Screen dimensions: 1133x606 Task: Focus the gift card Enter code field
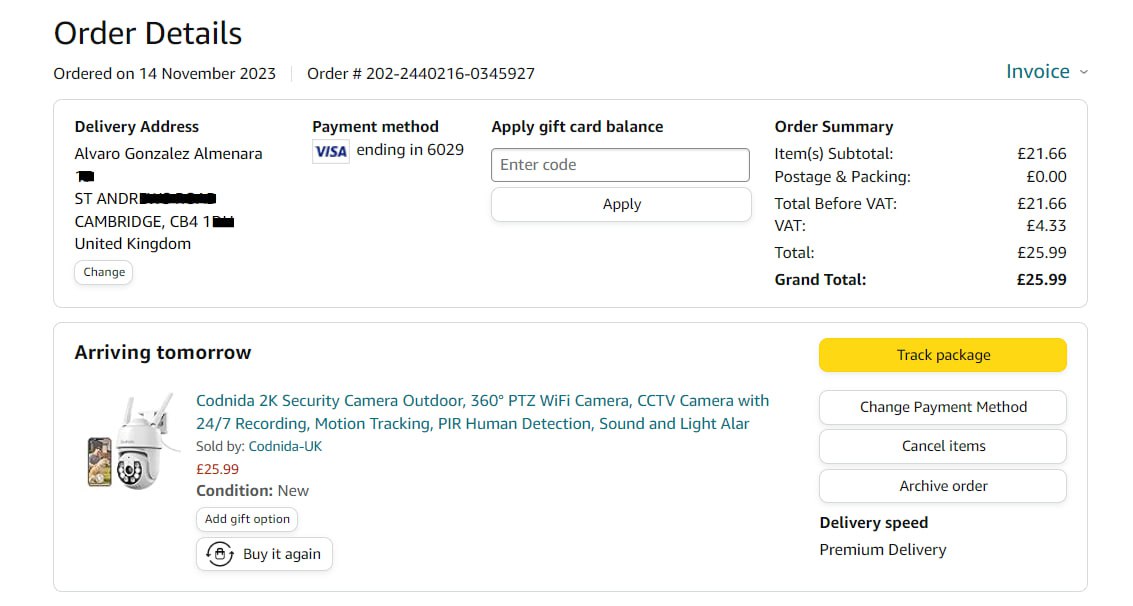[x=620, y=165]
